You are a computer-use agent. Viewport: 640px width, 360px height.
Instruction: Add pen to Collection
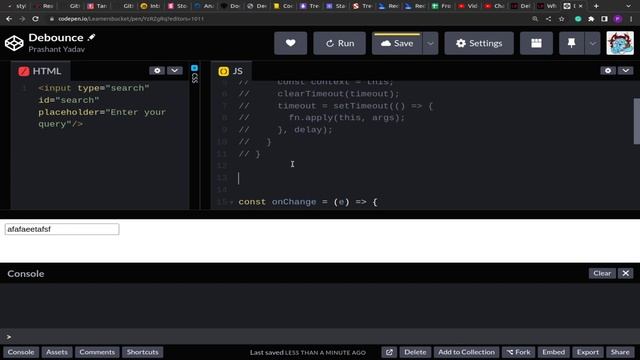pyautogui.click(x=466, y=352)
